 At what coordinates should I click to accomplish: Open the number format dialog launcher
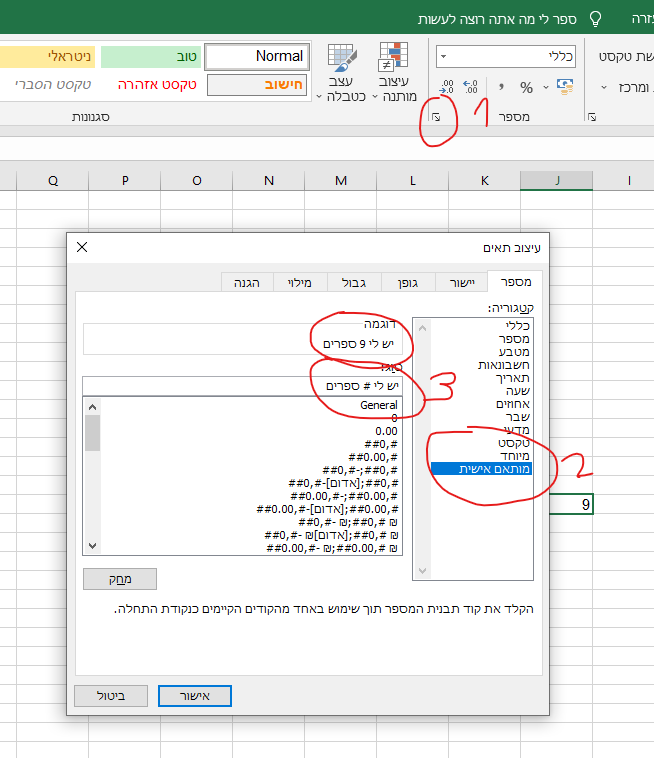click(436, 117)
